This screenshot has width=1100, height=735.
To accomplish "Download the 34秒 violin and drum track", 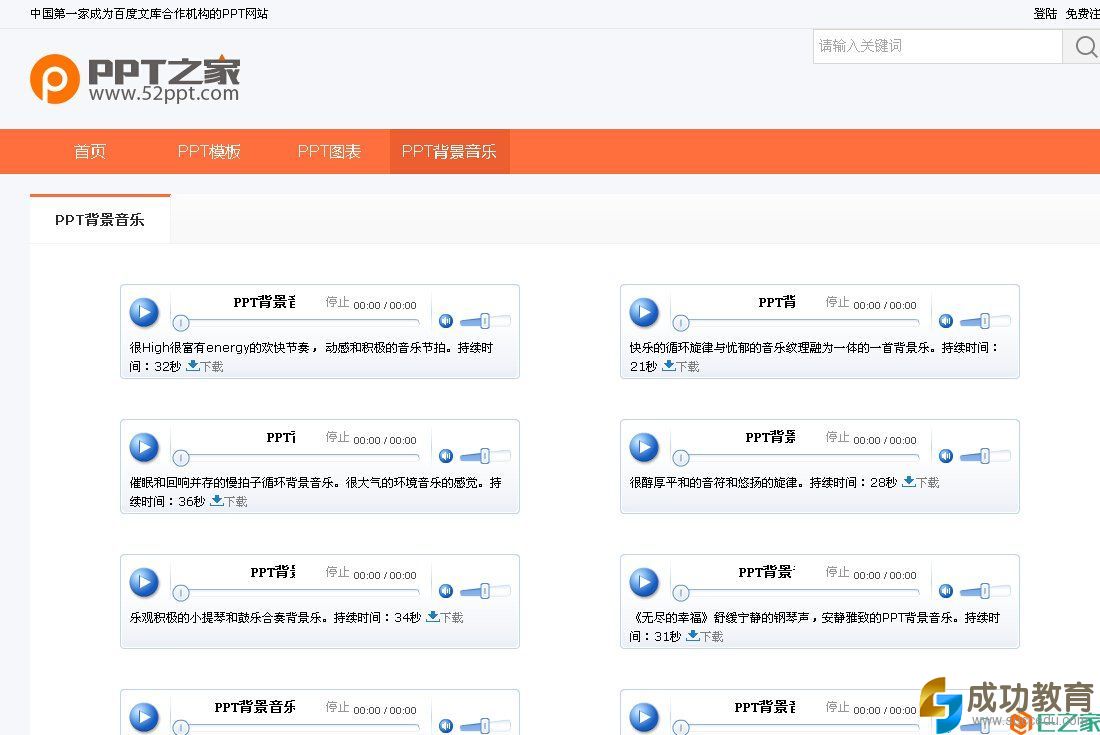I will pos(445,617).
